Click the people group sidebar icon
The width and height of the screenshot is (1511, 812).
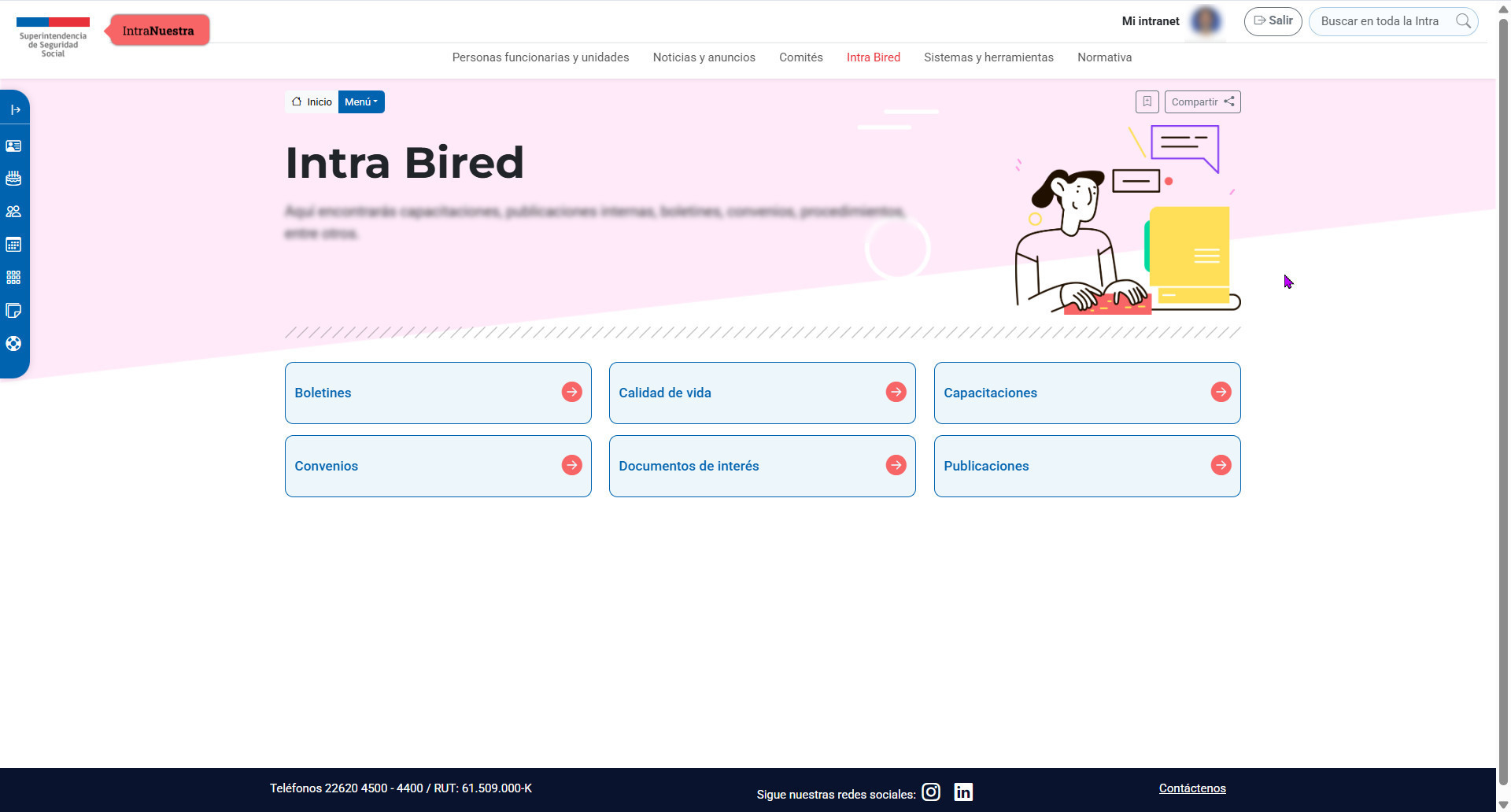[x=13, y=212]
